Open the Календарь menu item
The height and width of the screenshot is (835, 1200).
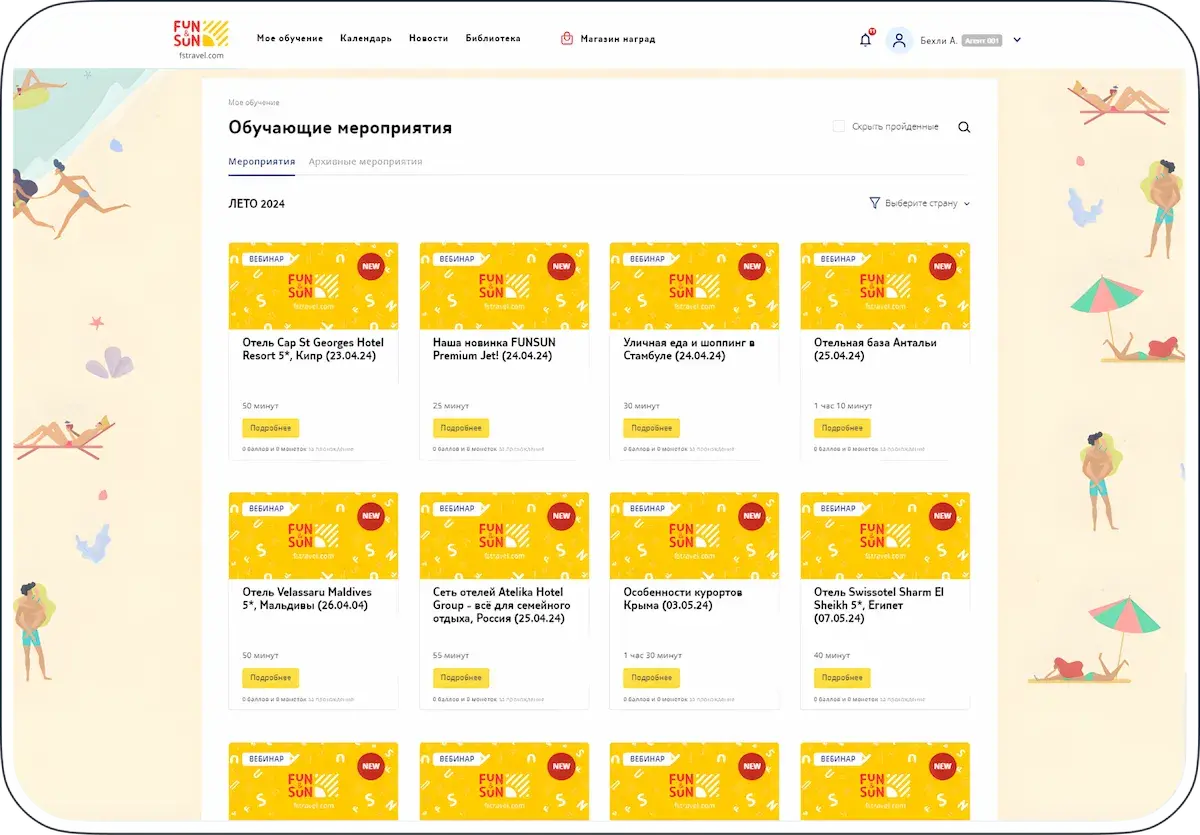click(366, 38)
